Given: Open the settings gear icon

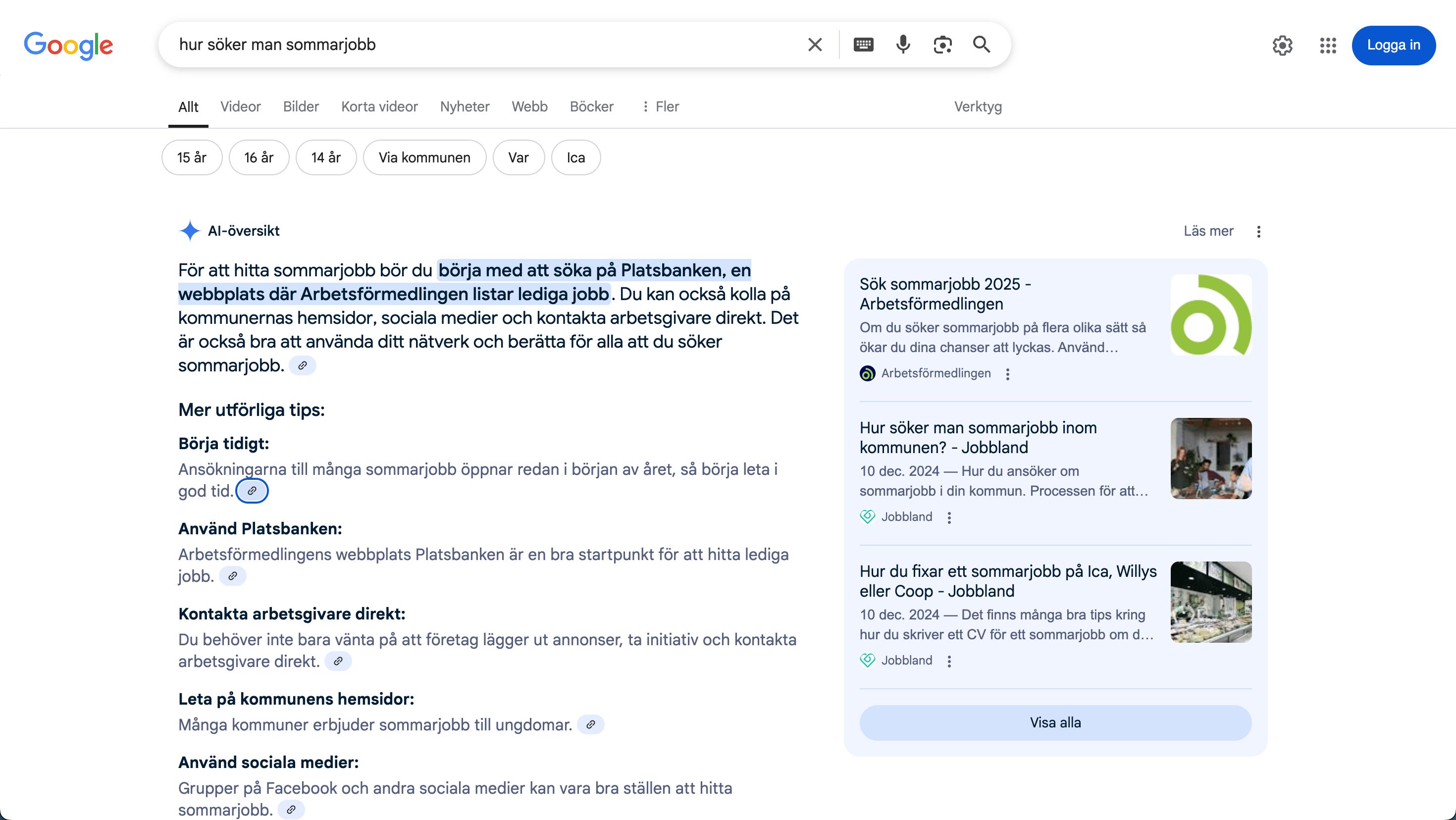Looking at the screenshot, I should (1283, 45).
